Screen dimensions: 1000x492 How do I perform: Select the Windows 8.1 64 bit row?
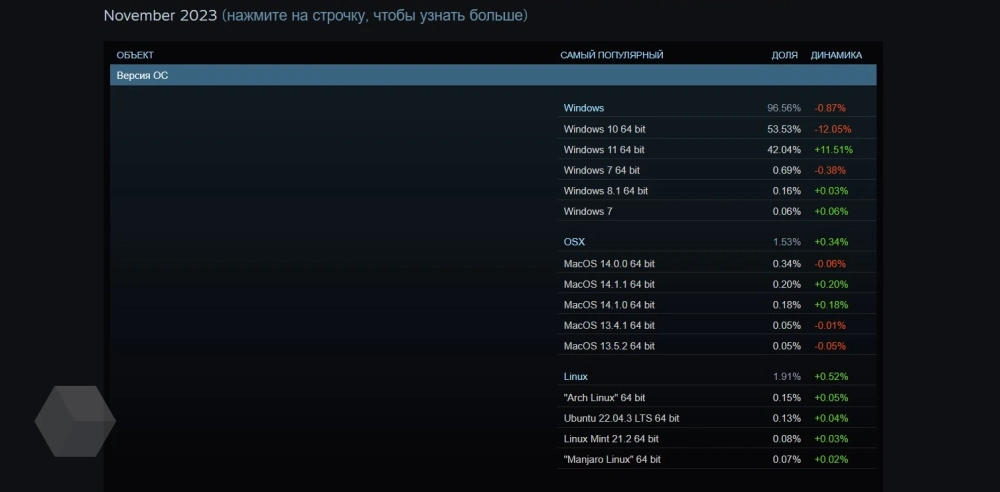605,191
